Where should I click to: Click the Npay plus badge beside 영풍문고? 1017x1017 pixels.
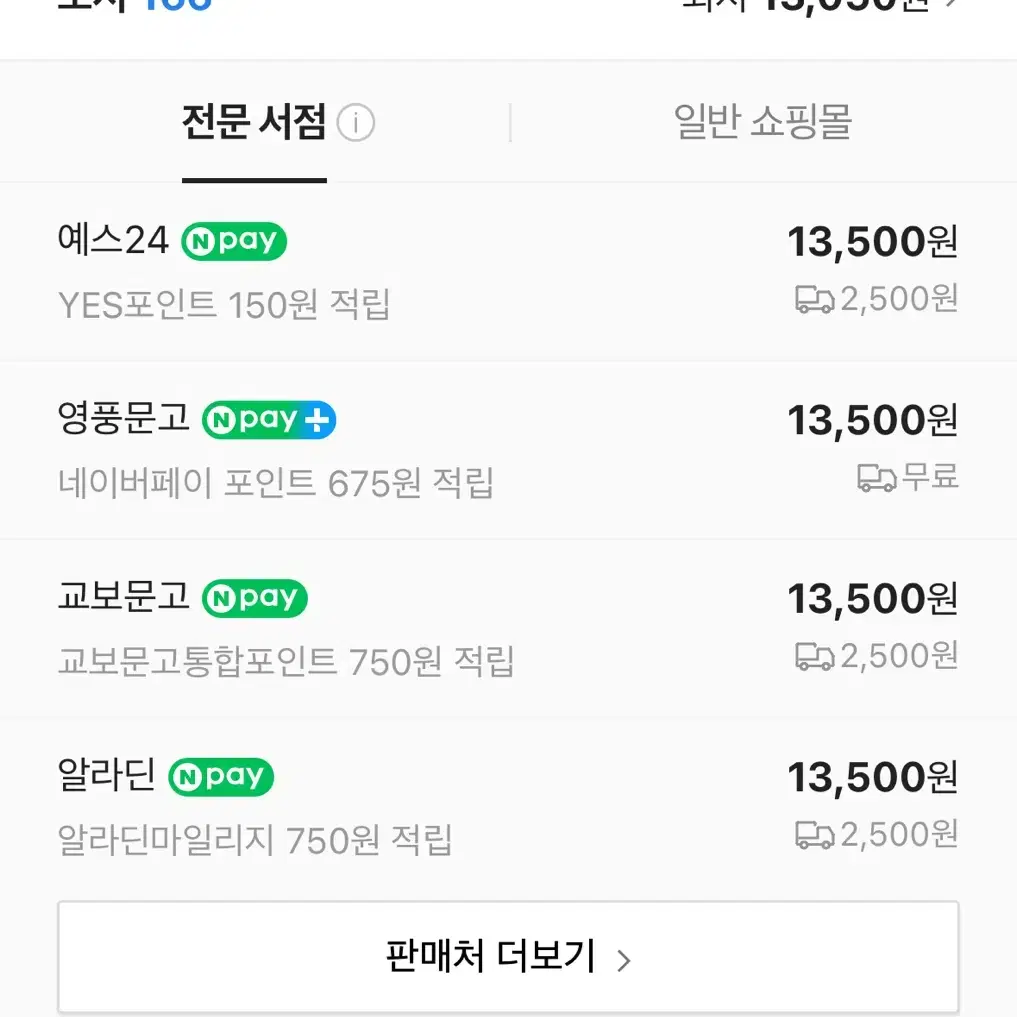(269, 420)
